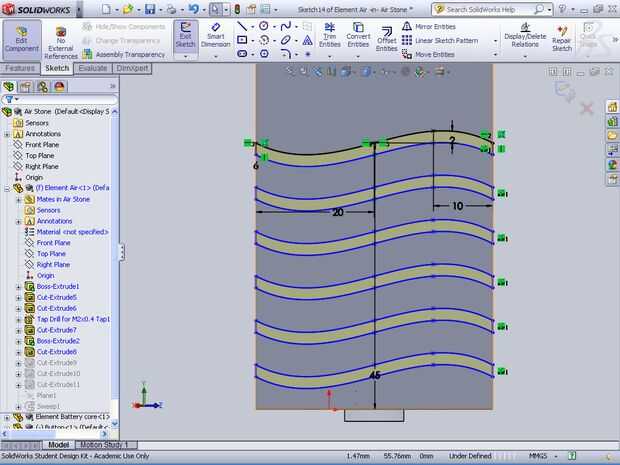The height and width of the screenshot is (465, 620).
Task: Activate Trim Entities tool
Action: (x=330, y=35)
